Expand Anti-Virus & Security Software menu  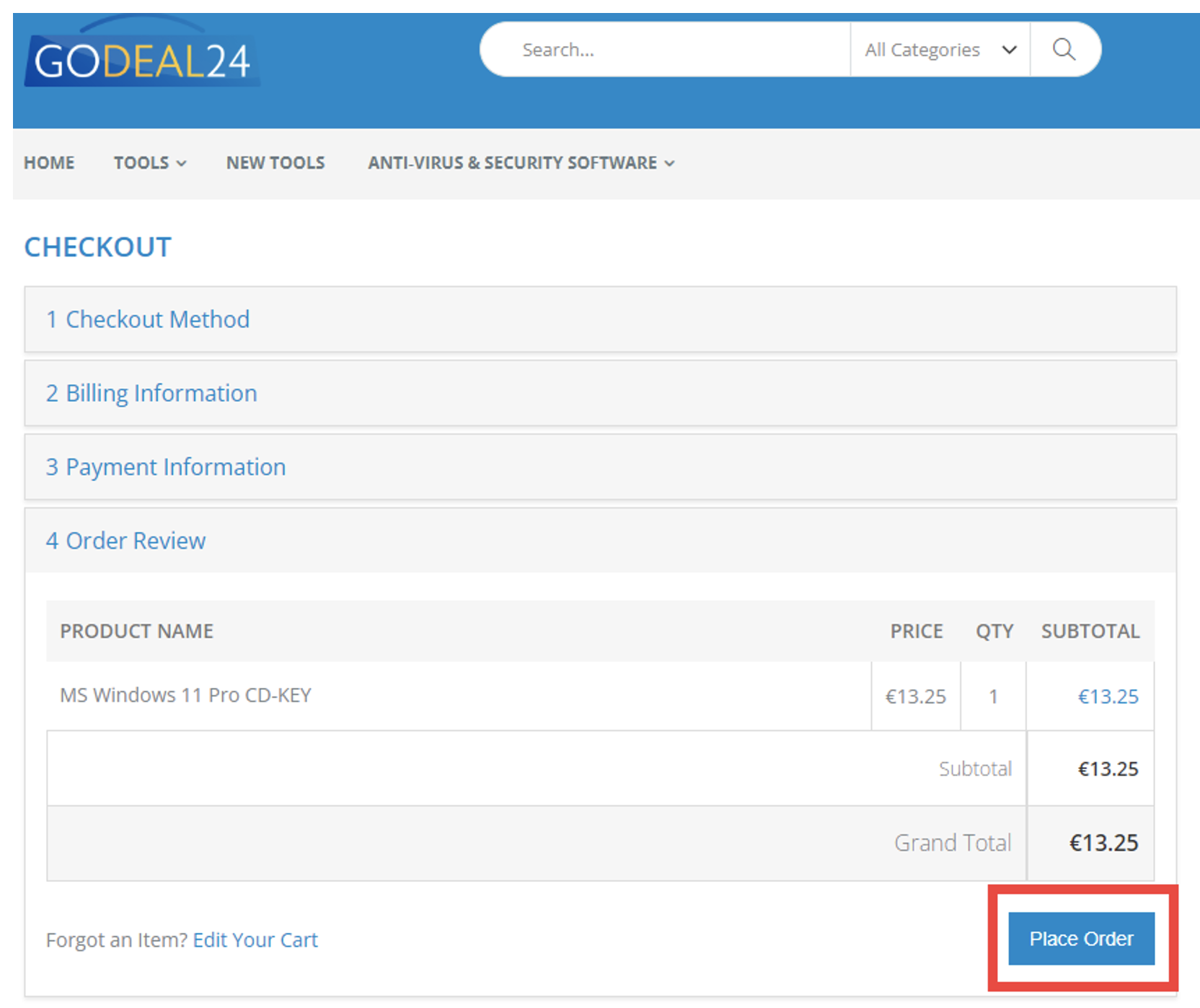tap(521, 163)
